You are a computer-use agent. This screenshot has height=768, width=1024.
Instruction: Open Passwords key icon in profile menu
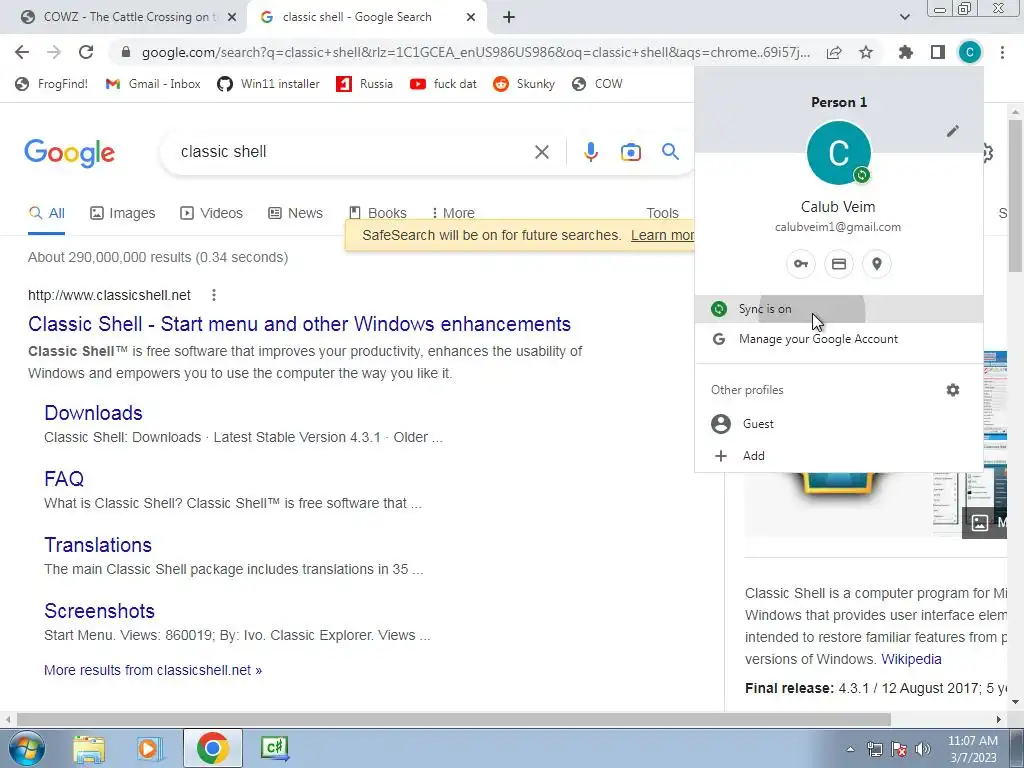coord(801,264)
